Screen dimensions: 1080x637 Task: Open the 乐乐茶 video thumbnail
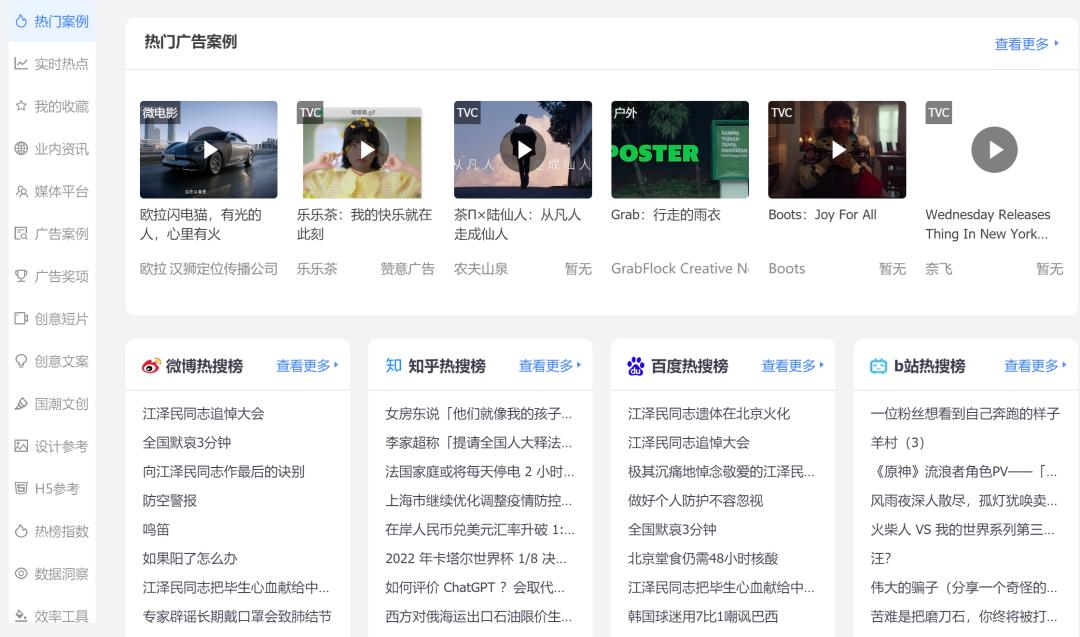[365, 149]
